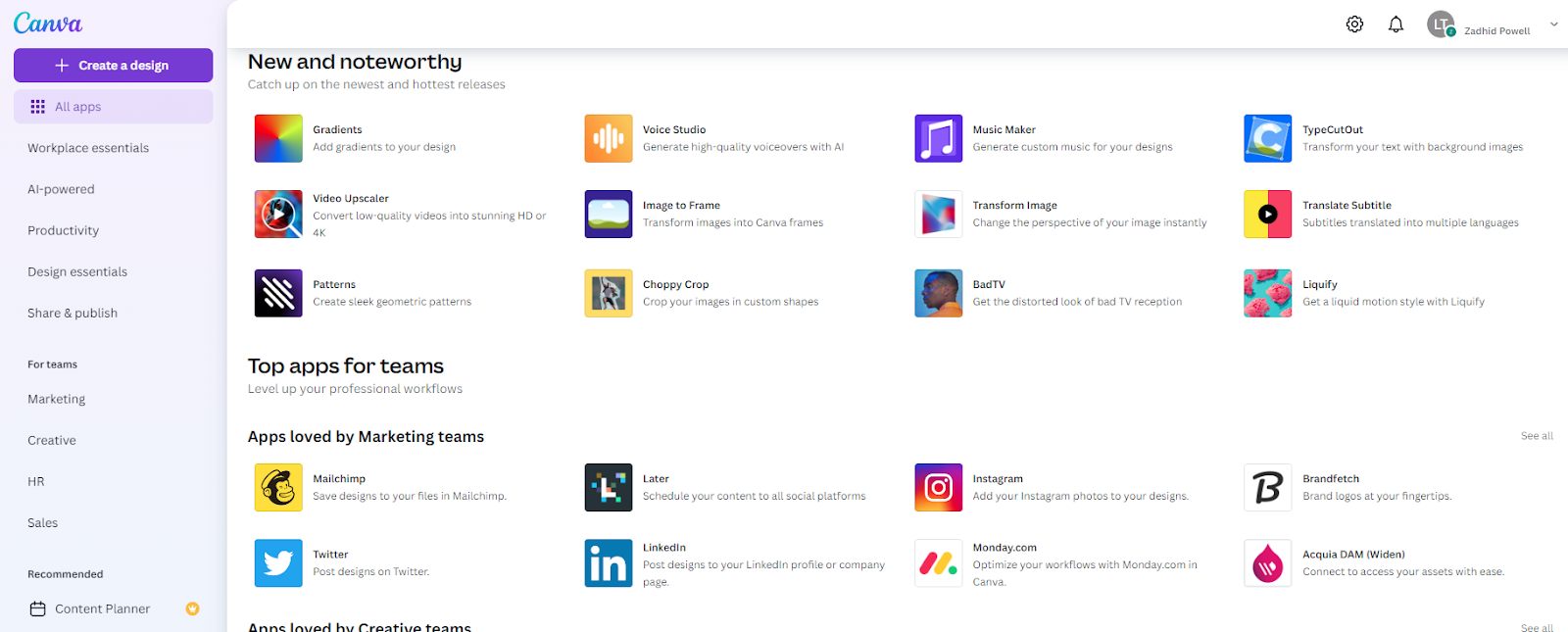
Task: See all apps loved by Creative teams
Action: [x=1537, y=627]
